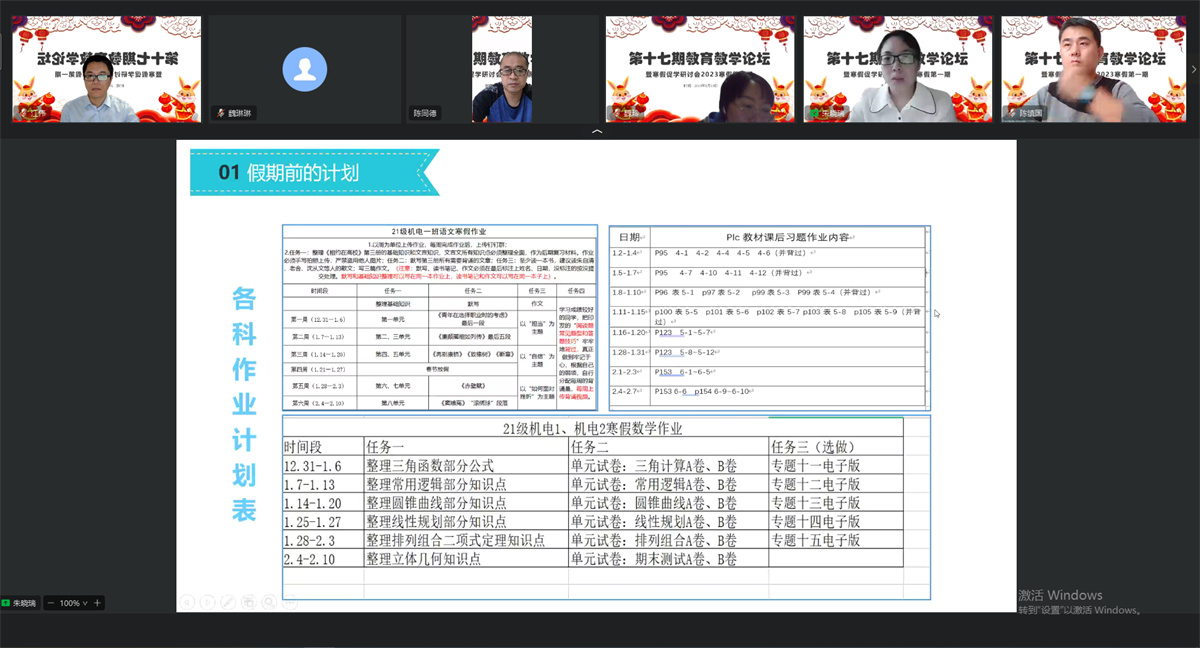Select the woman in white shirt video tile

pos(896,68)
